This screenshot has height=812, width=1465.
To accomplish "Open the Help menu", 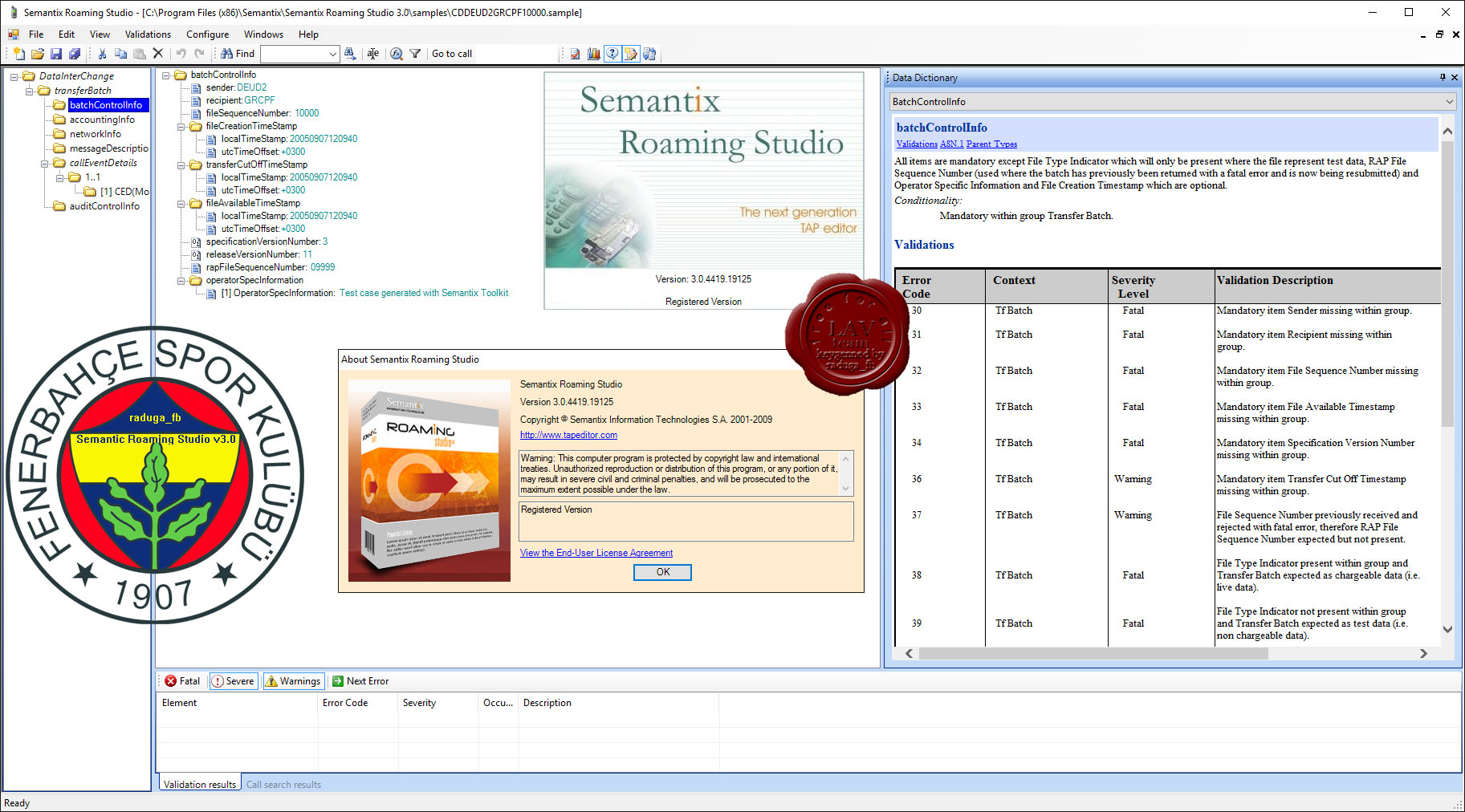I will (x=308, y=35).
